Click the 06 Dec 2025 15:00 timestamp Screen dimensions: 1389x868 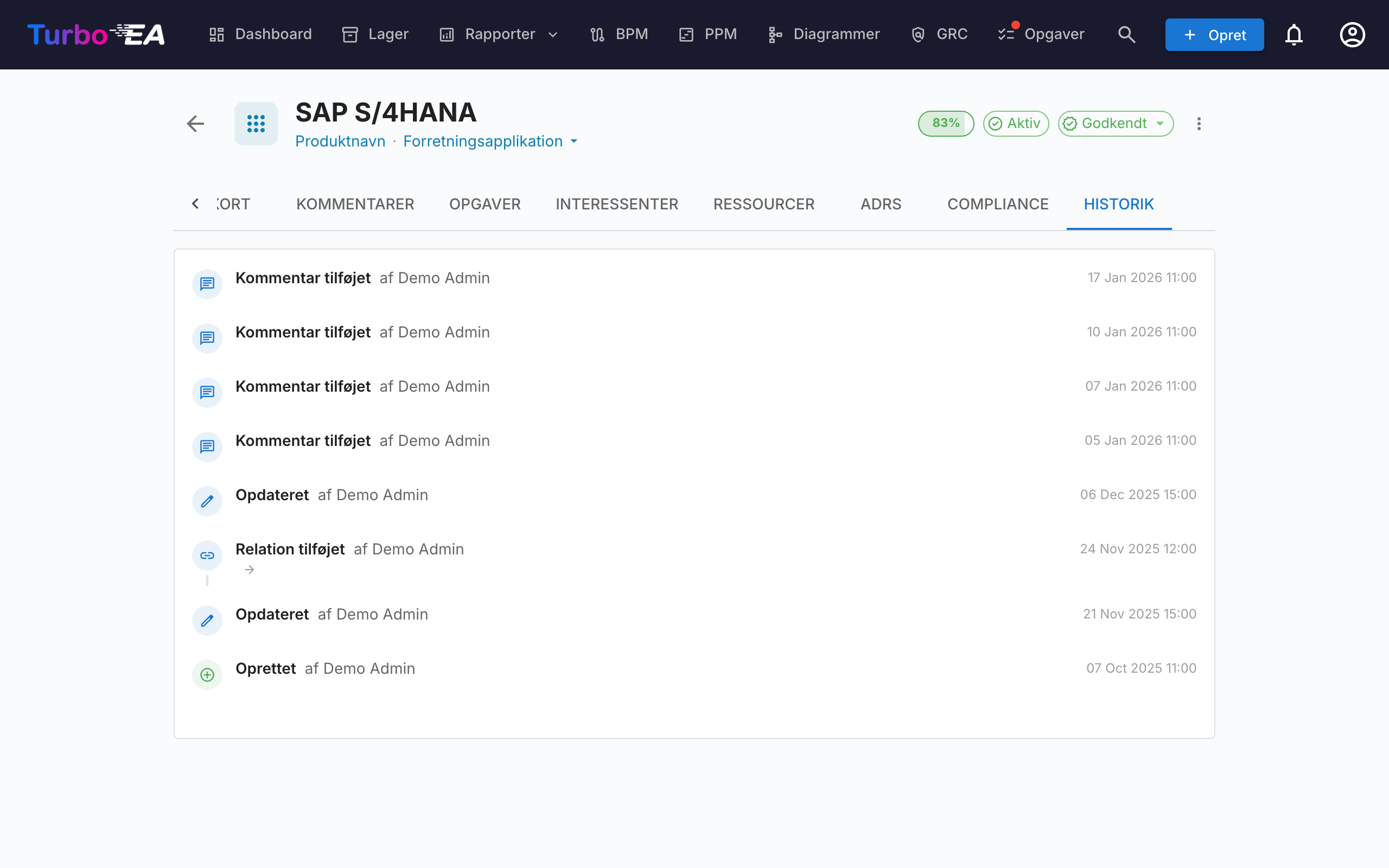click(x=1138, y=495)
